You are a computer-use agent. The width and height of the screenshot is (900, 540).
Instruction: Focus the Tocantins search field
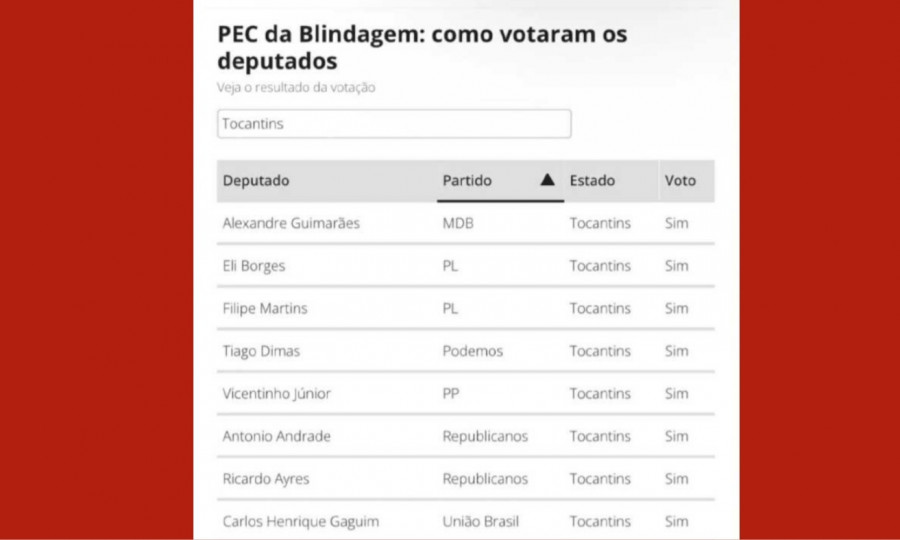pos(394,124)
